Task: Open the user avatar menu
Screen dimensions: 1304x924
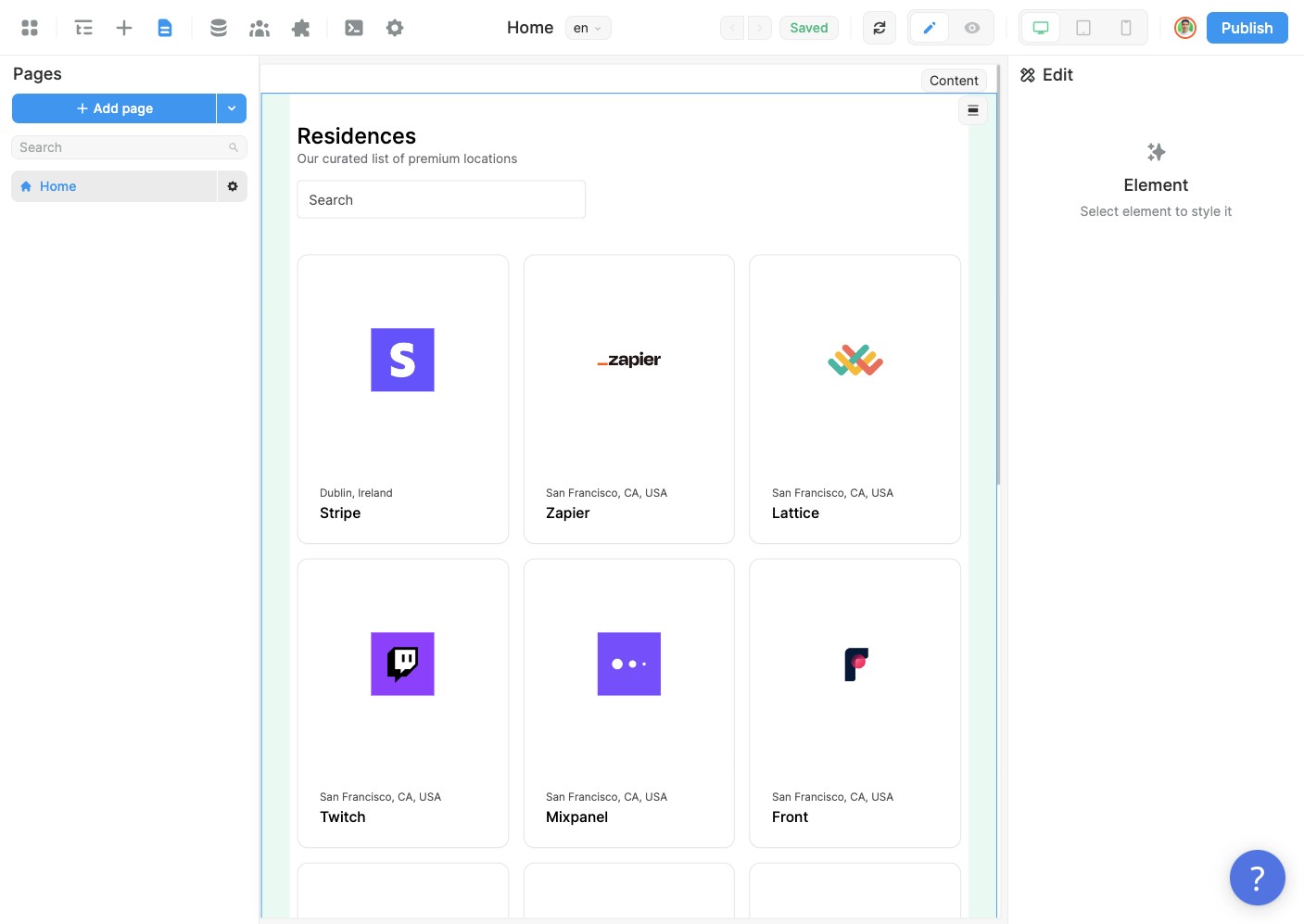Action: tap(1185, 28)
